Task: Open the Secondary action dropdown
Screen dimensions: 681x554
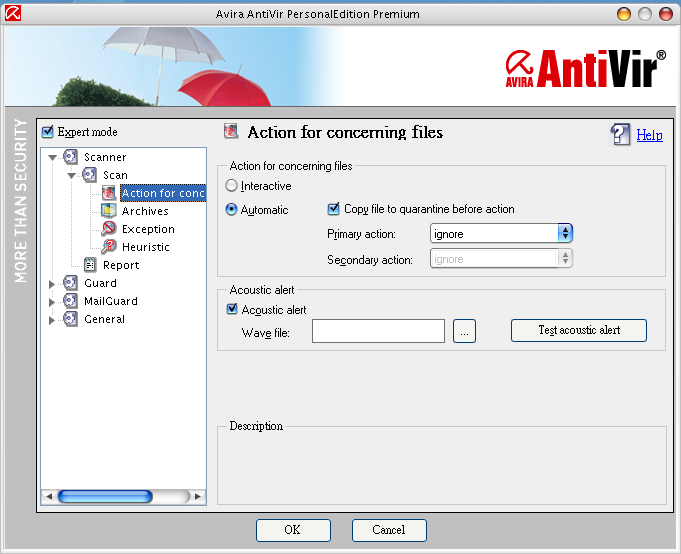Action: point(501,258)
